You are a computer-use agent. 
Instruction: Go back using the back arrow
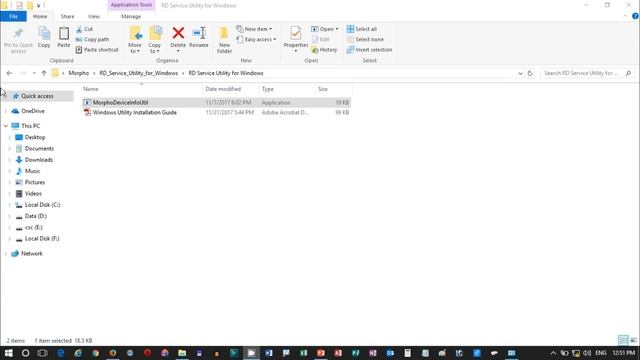(x=9, y=73)
